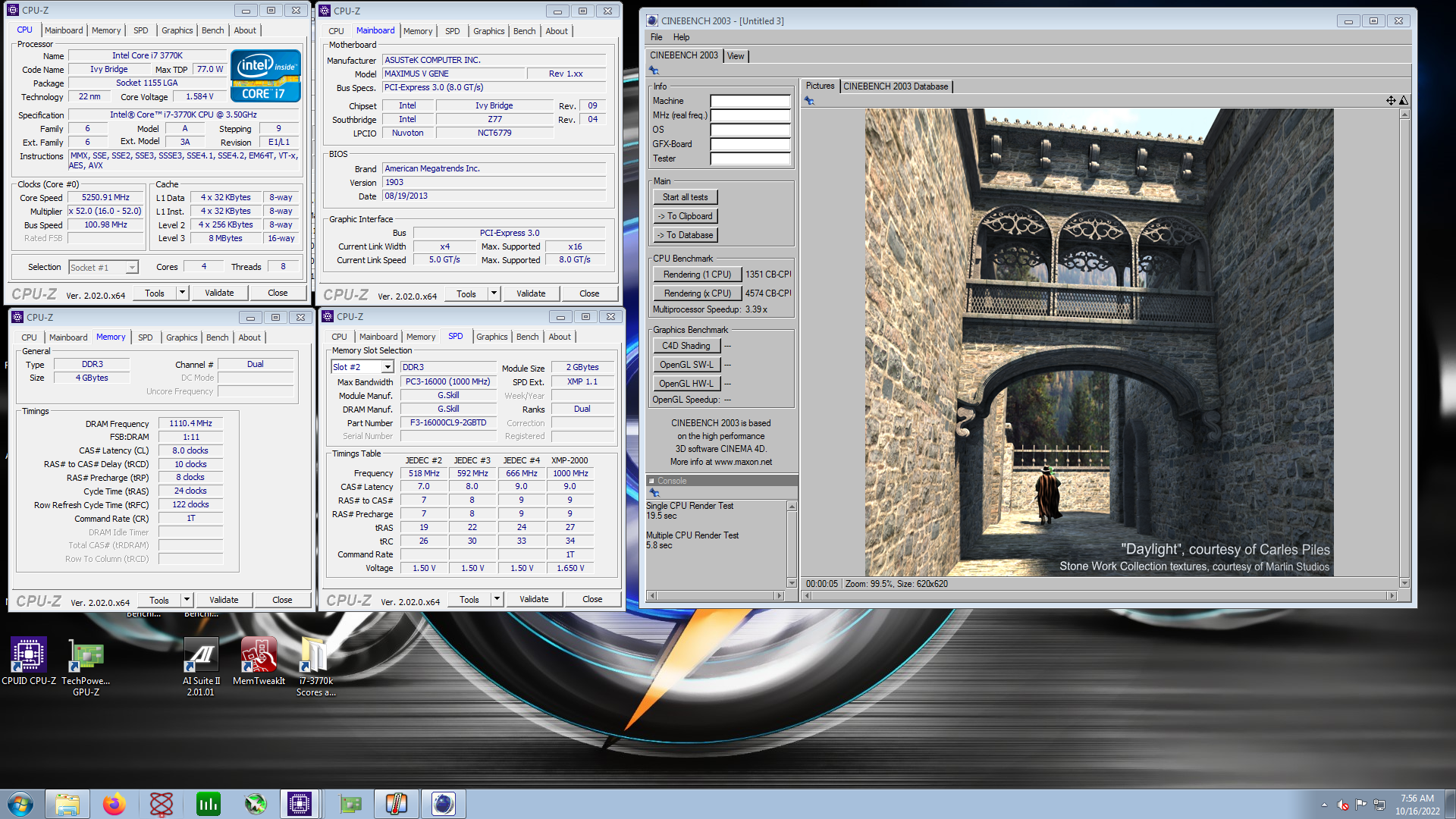Open the i7-3770k Scores folder shortcut

point(315,666)
